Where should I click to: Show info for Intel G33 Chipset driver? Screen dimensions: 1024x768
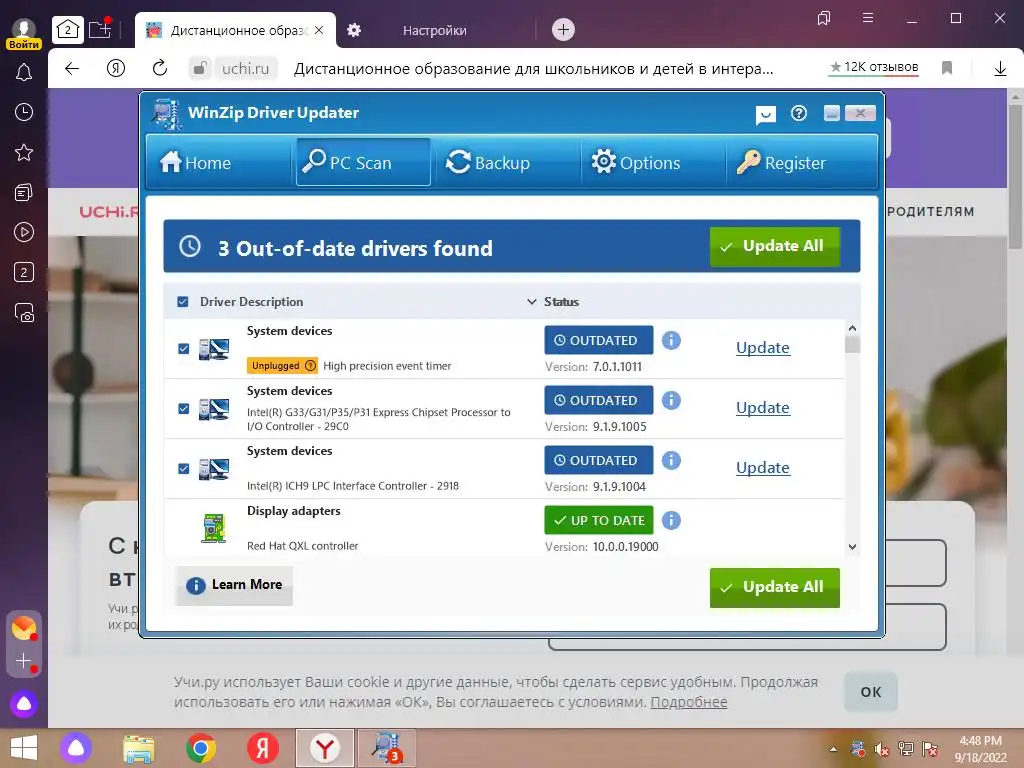coord(671,400)
